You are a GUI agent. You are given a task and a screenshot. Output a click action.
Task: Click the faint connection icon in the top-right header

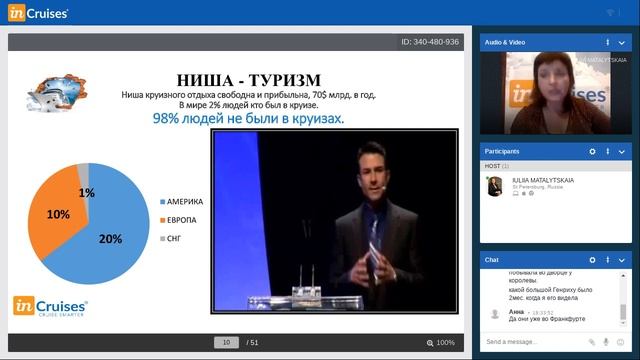(x=610, y=13)
